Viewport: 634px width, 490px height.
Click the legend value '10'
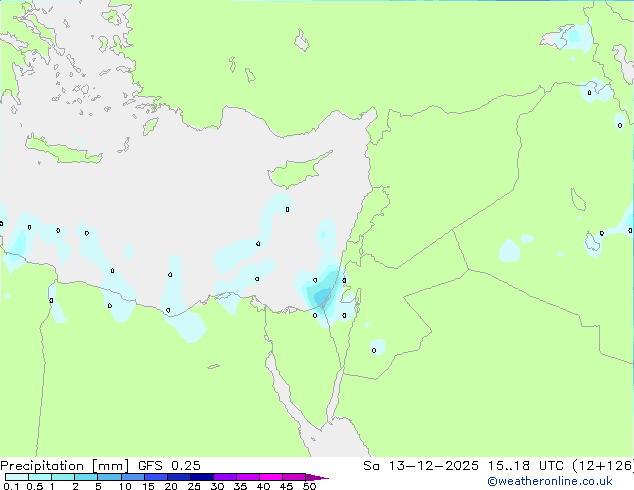(x=125, y=486)
